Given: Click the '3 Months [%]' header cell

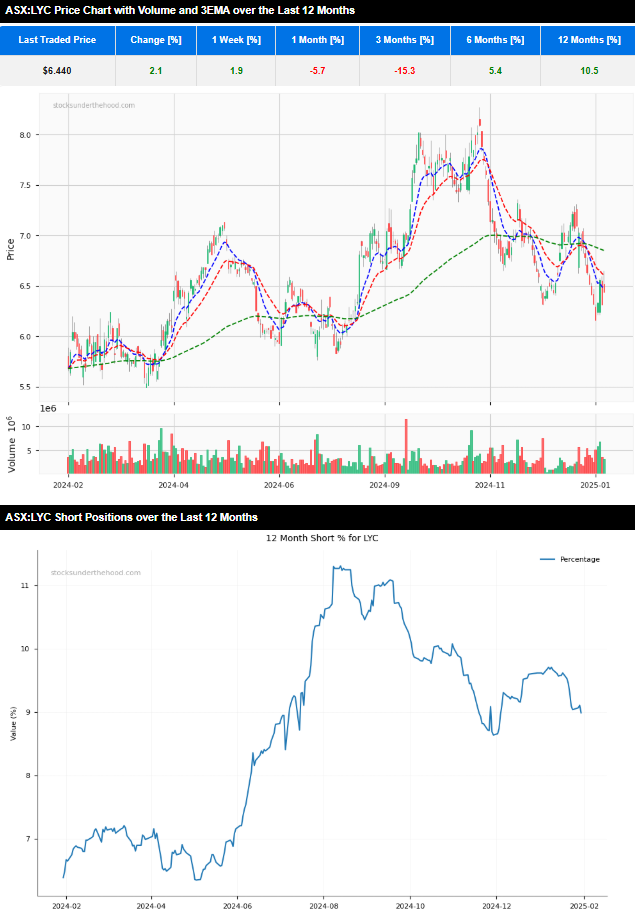Looking at the screenshot, I should pos(404,40).
